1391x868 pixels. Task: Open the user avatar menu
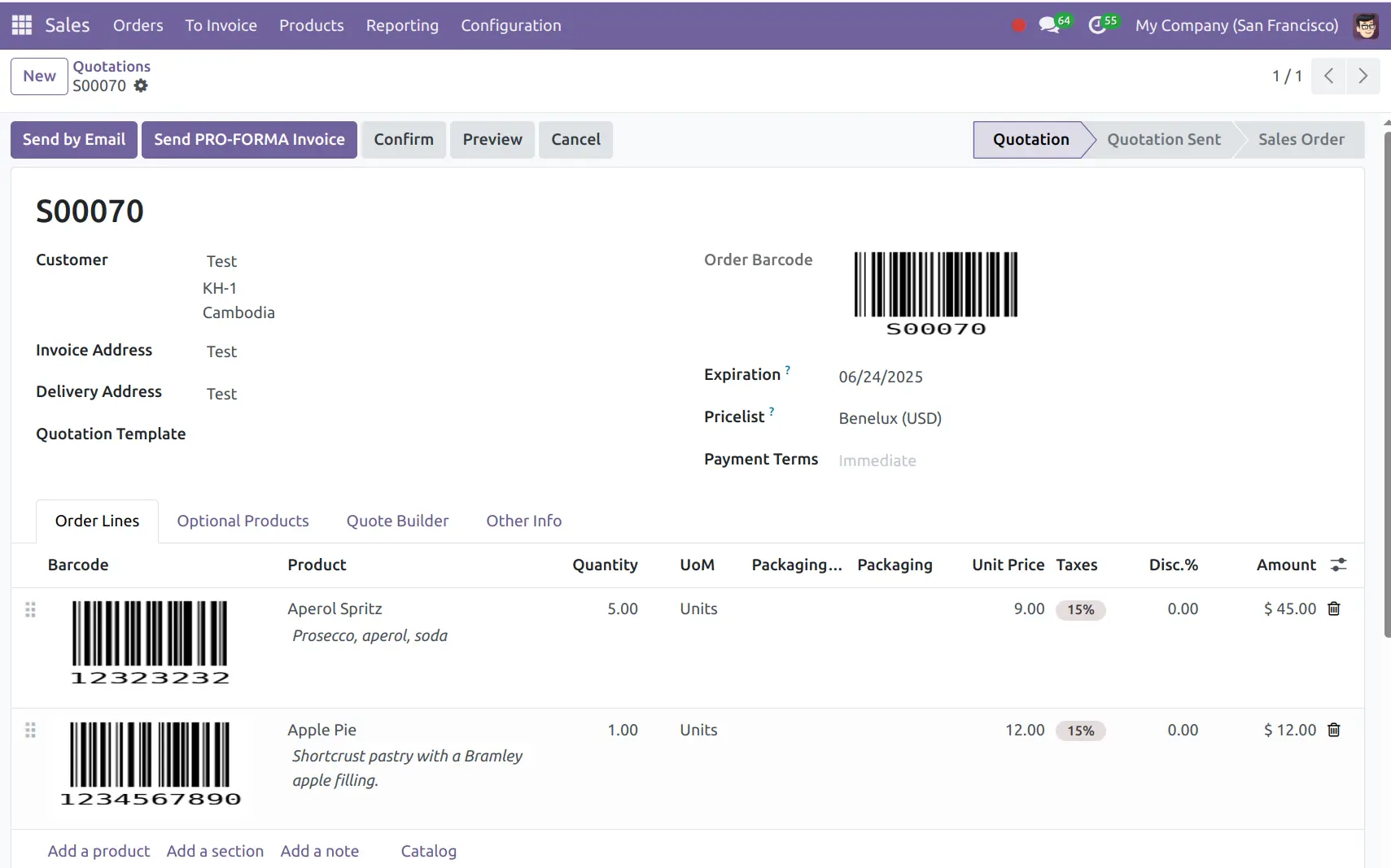1366,25
